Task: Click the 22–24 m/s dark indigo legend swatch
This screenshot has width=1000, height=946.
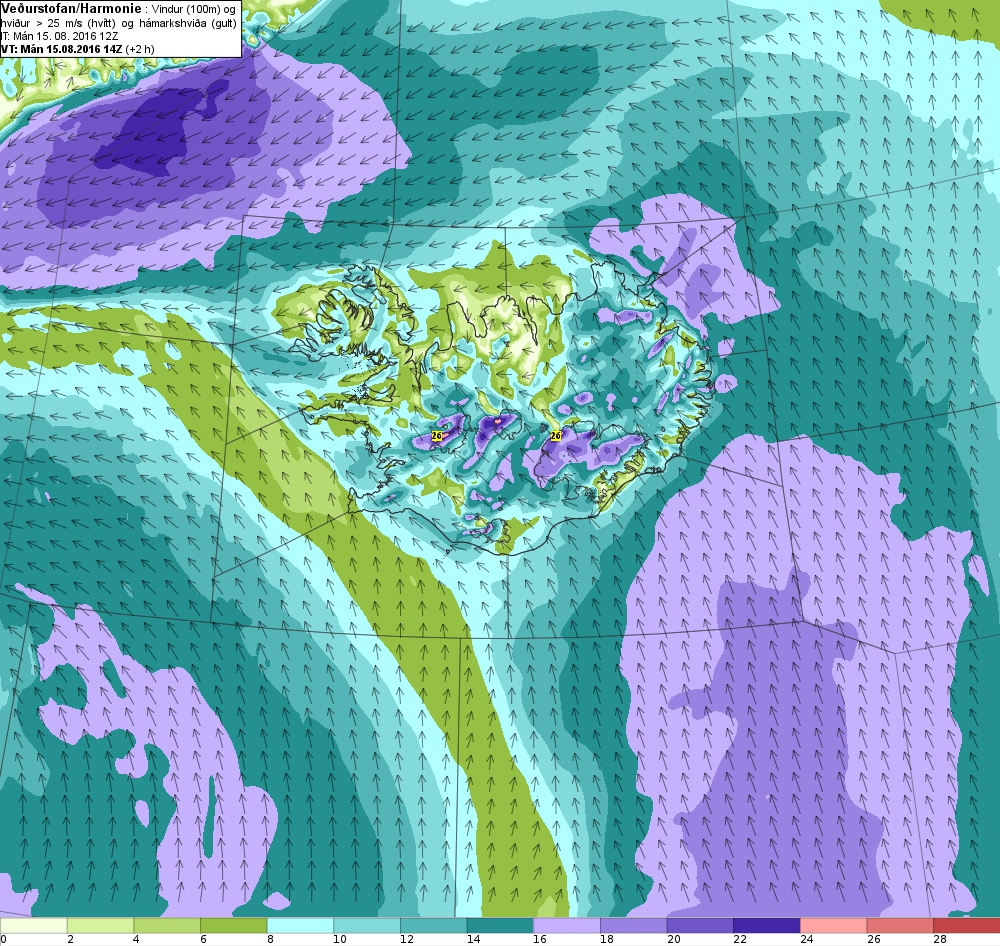Action: 767,925
